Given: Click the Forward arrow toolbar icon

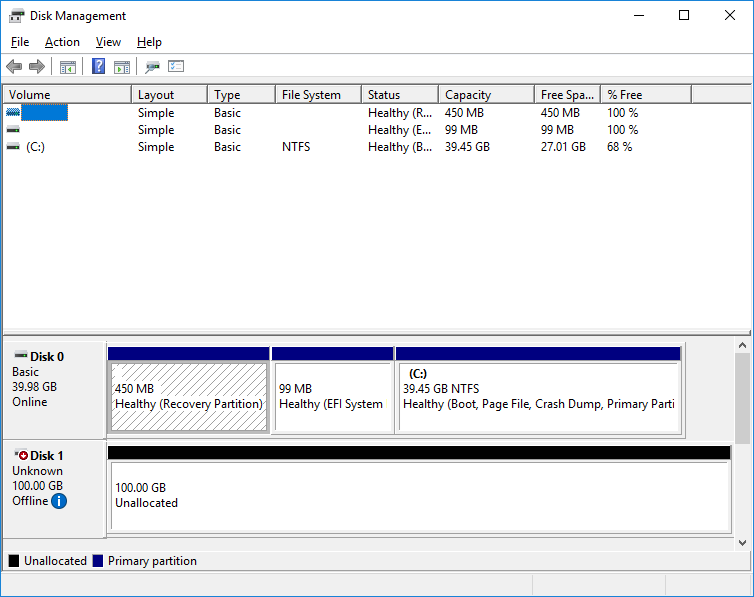Looking at the screenshot, I should tap(37, 66).
